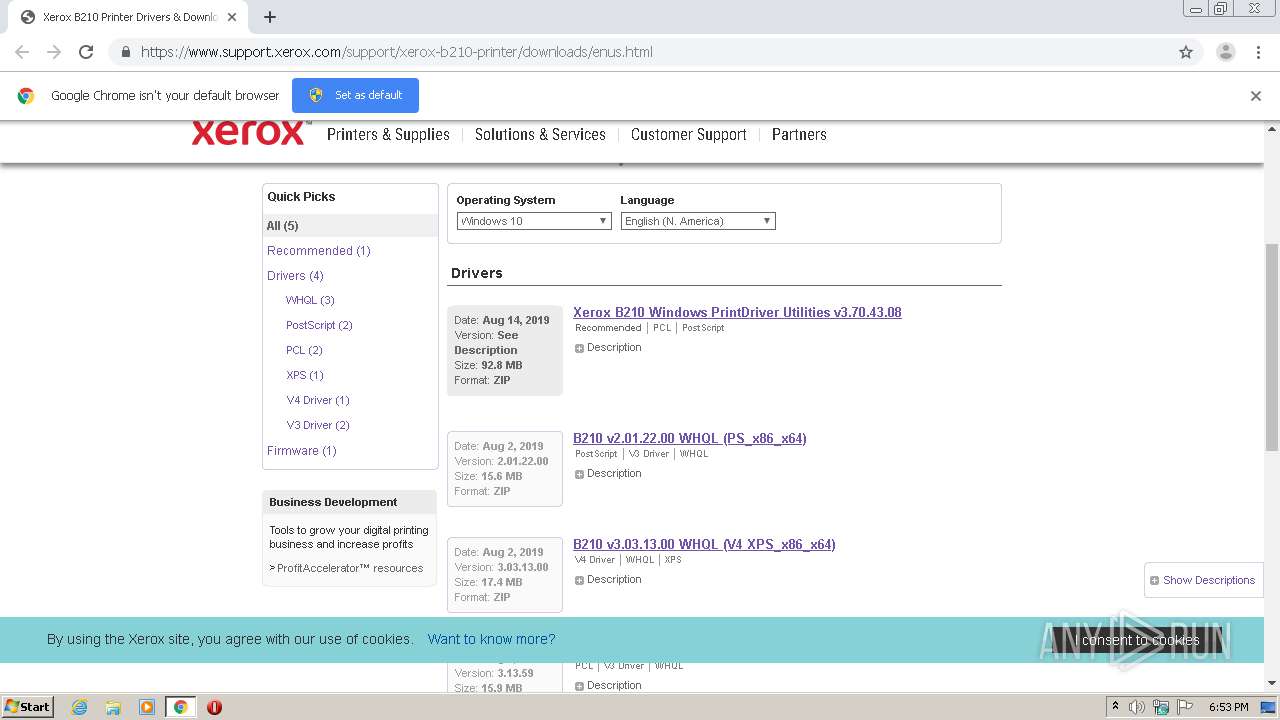Download B210 v2.01.22.00 WHQL PS driver
Image resolution: width=1280 pixels, height=720 pixels.
click(x=690, y=438)
